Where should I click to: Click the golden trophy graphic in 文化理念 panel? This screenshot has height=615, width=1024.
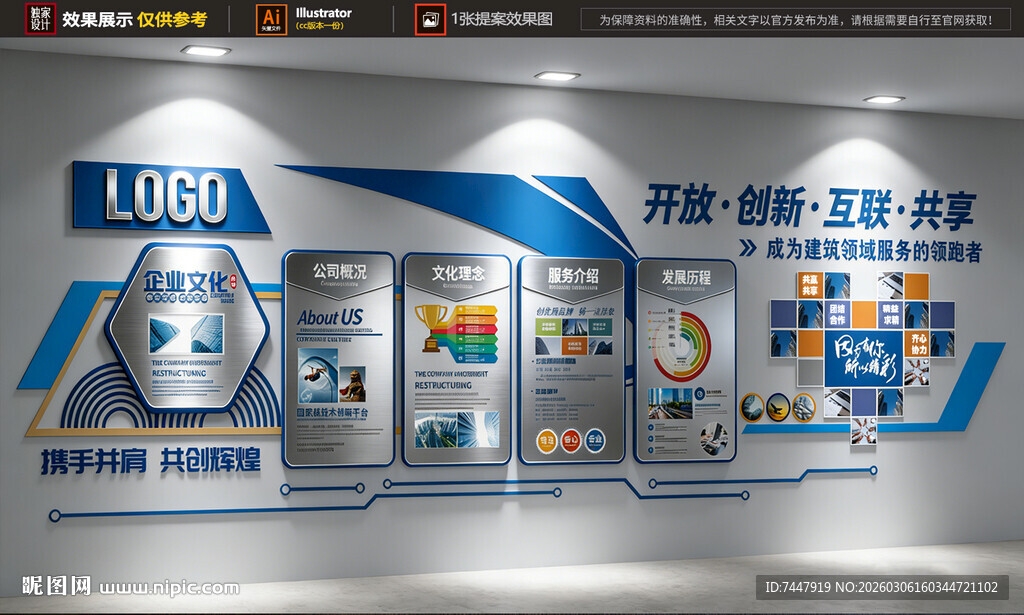coord(430,326)
